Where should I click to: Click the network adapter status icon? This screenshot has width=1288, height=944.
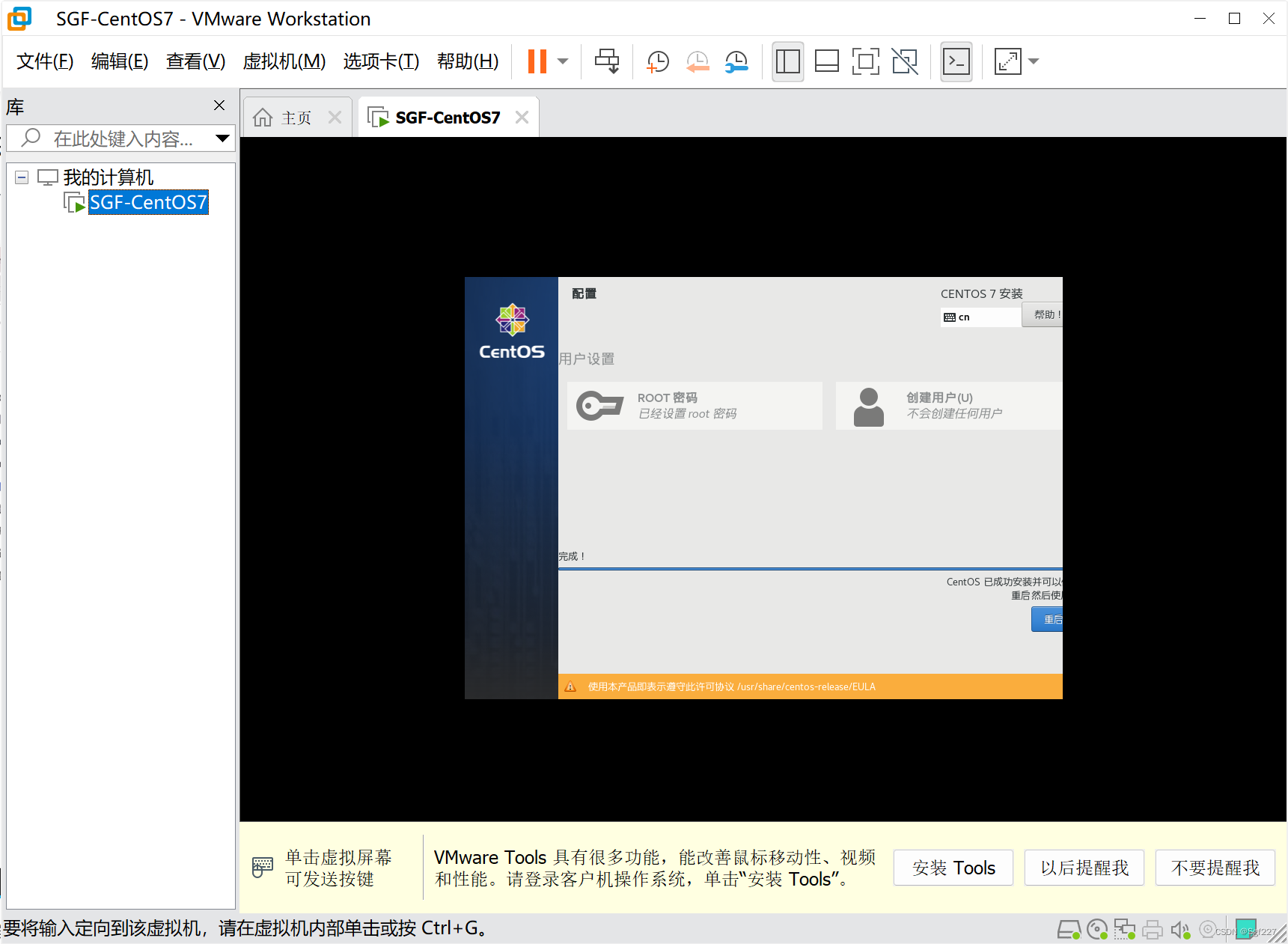pos(1125,930)
